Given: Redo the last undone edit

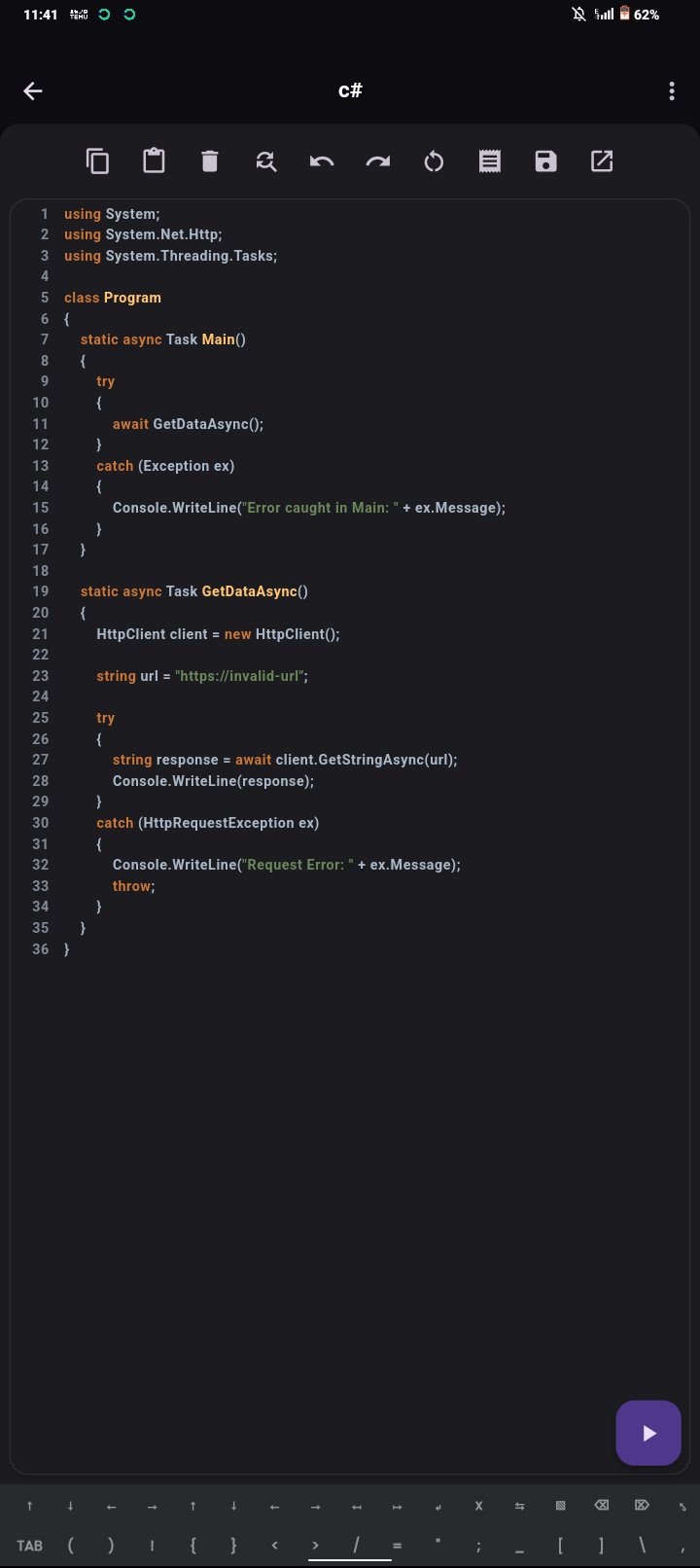Looking at the screenshot, I should (377, 161).
